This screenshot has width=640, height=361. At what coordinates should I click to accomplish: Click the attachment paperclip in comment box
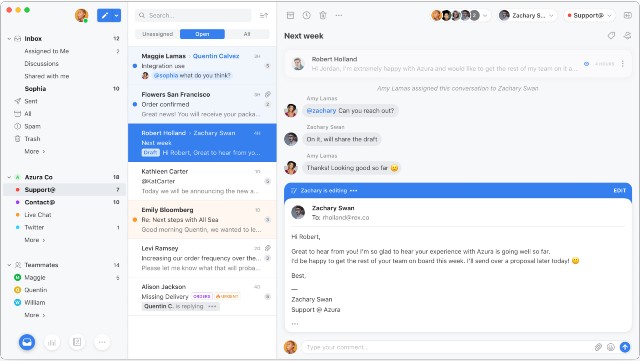[x=598, y=347]
